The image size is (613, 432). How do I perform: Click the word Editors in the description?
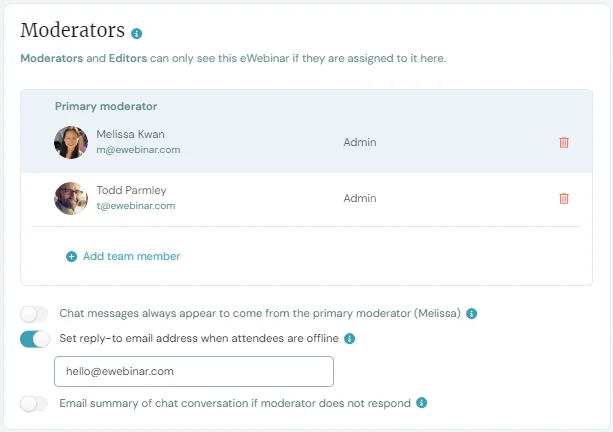pyautogui.click(x=128, y=58)
